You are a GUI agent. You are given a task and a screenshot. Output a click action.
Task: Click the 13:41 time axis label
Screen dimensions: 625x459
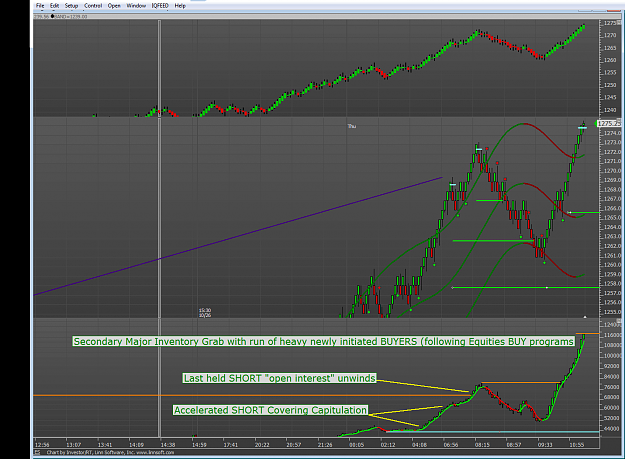coord(105,445)
